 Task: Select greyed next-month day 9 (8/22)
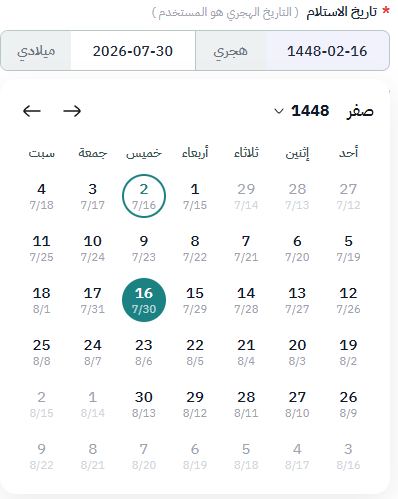42,456
